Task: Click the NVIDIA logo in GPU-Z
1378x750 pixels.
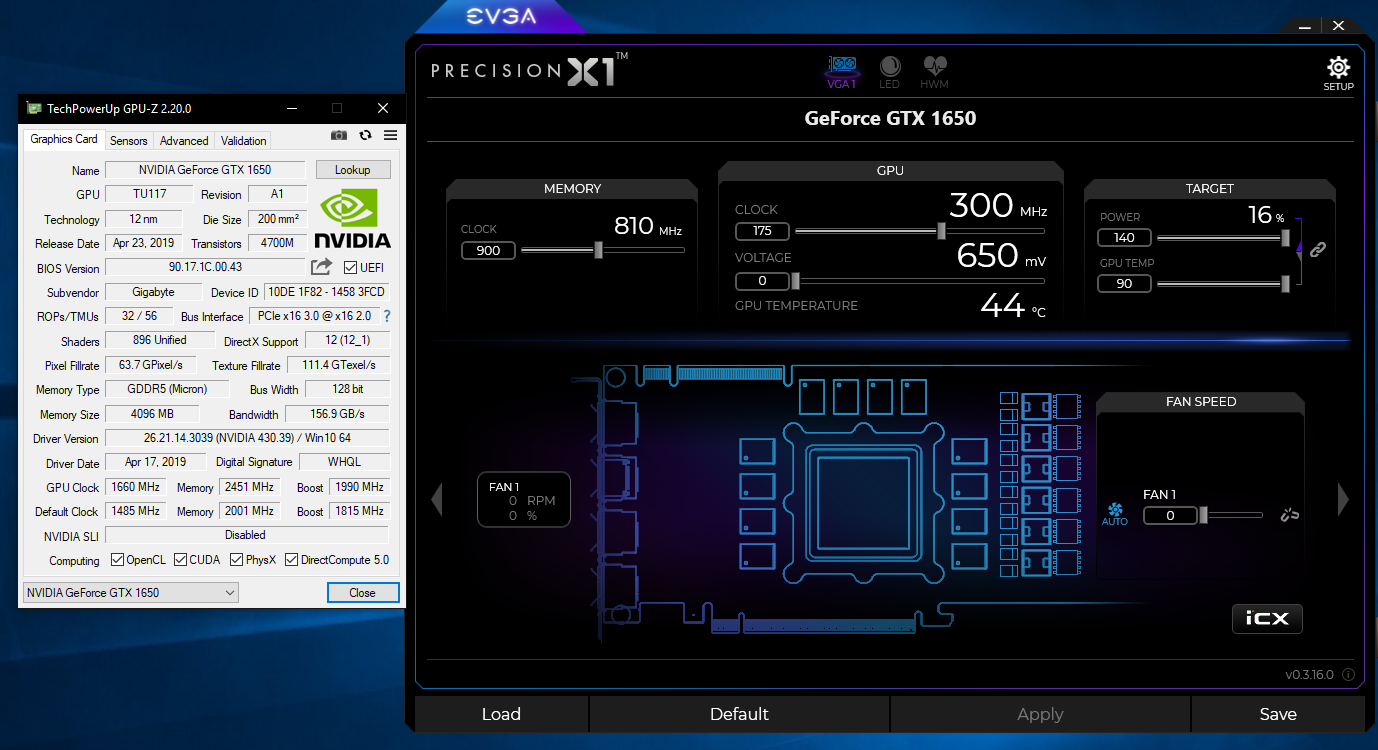Action: [x=353, y=218]
